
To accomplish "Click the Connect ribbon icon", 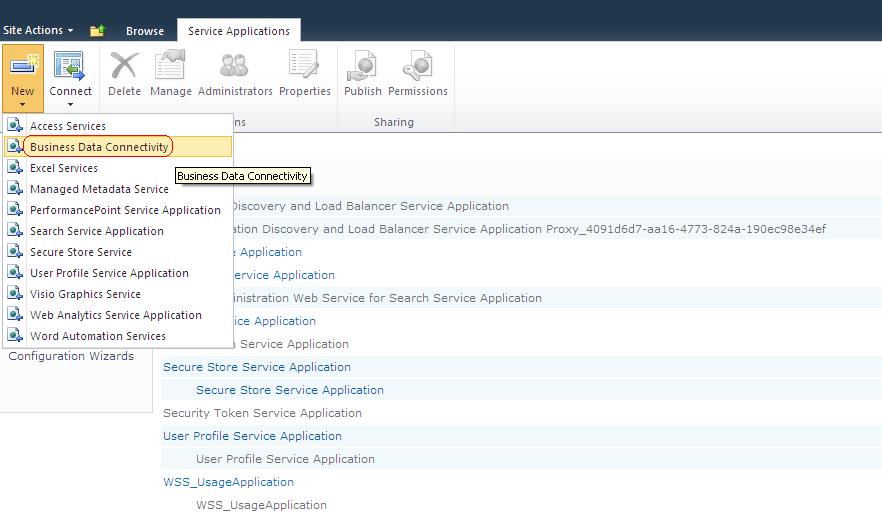I will click(x=70, y=65).
